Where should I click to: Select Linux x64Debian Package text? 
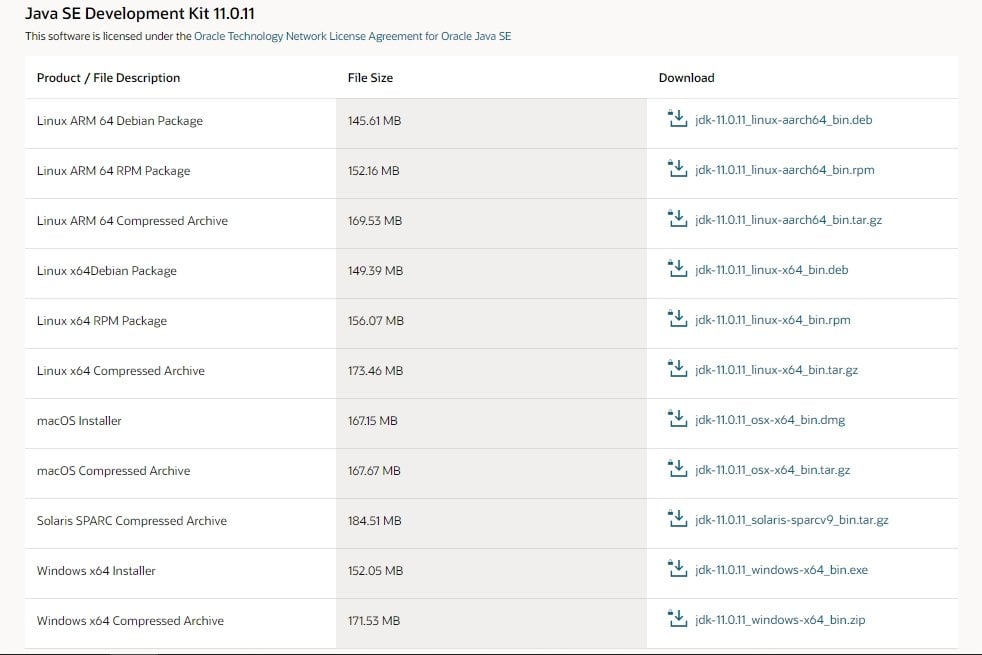106,271
